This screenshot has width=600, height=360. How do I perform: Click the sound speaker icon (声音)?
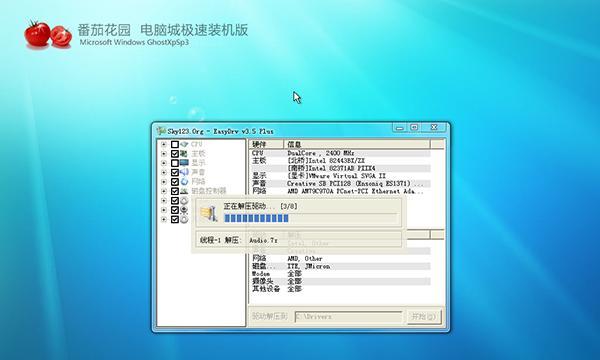(184, 172)
